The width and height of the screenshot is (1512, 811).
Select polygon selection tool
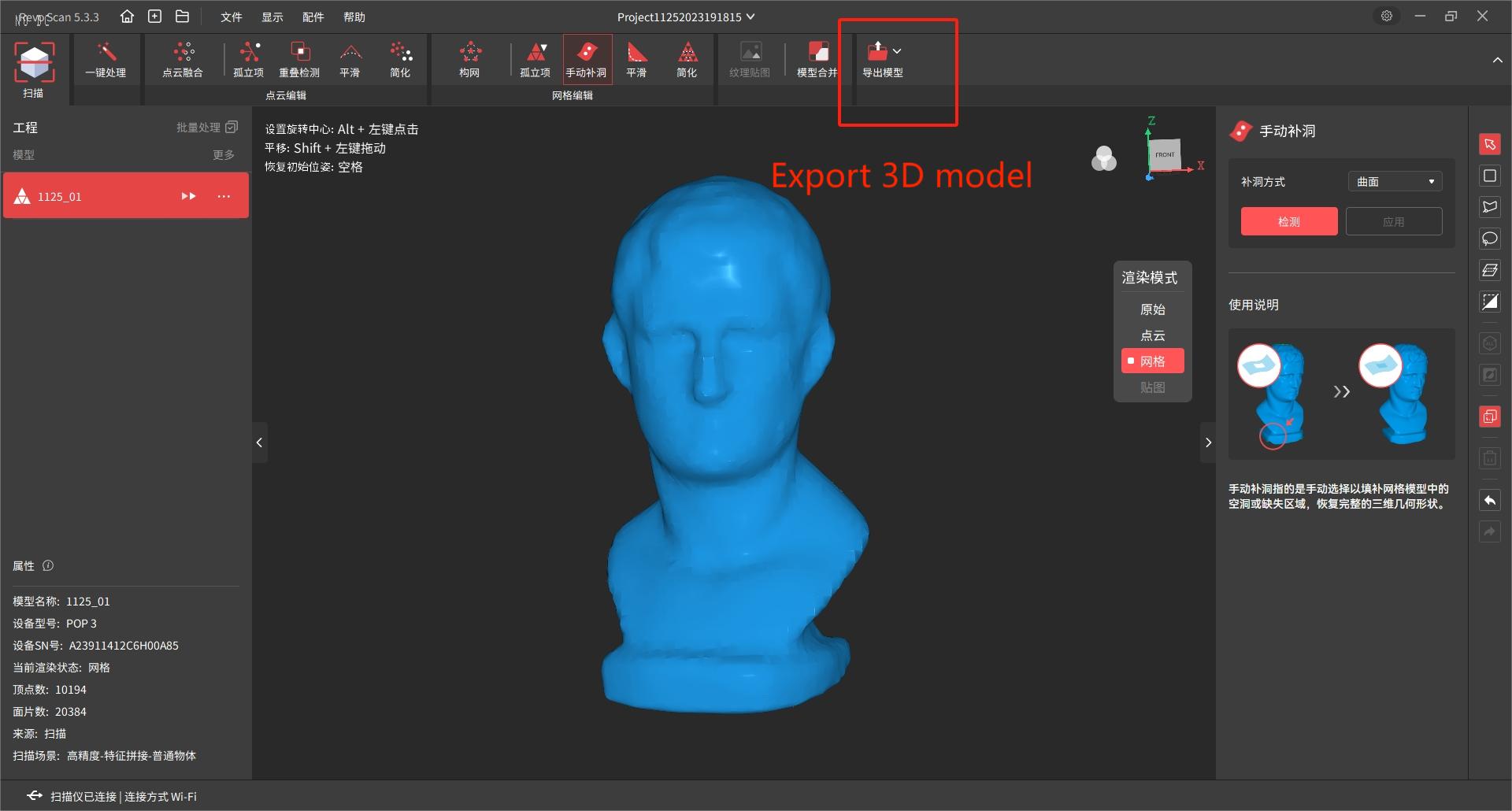pyautogui.click(x=1490, y=207)
